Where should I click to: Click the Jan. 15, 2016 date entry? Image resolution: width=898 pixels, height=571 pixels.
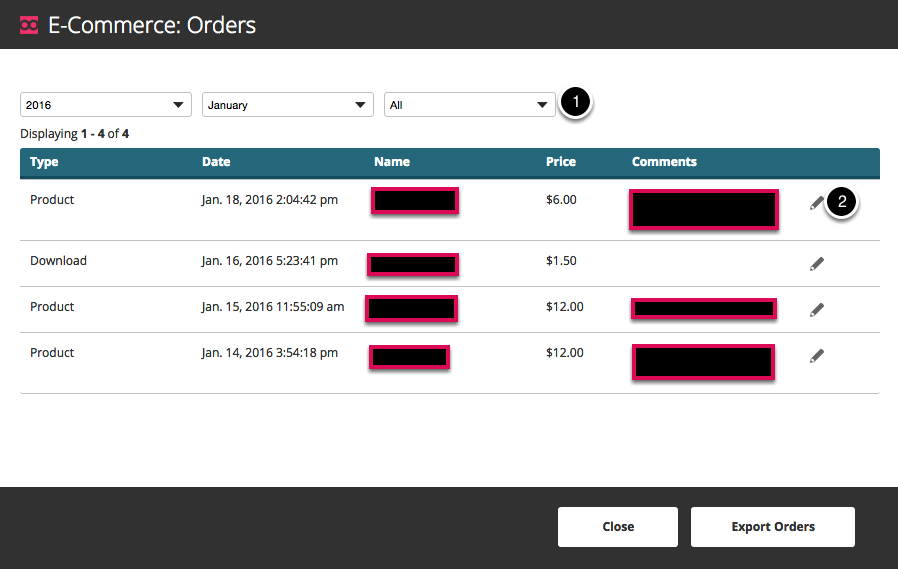(273, 307)
